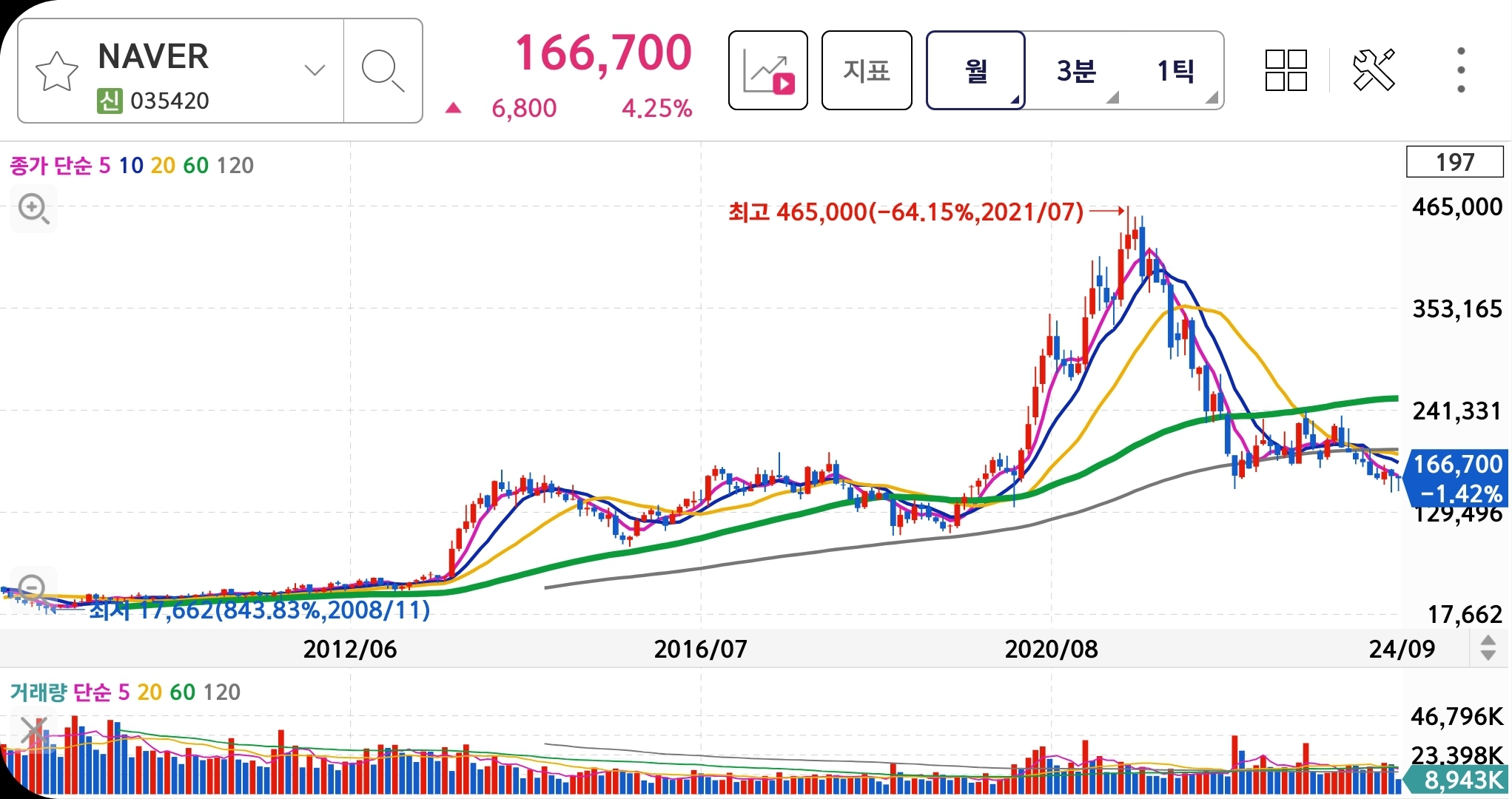Screen dimensions: 1512x799
Task: Edit the candle count field showing 197
Action: coord(1454,162)
